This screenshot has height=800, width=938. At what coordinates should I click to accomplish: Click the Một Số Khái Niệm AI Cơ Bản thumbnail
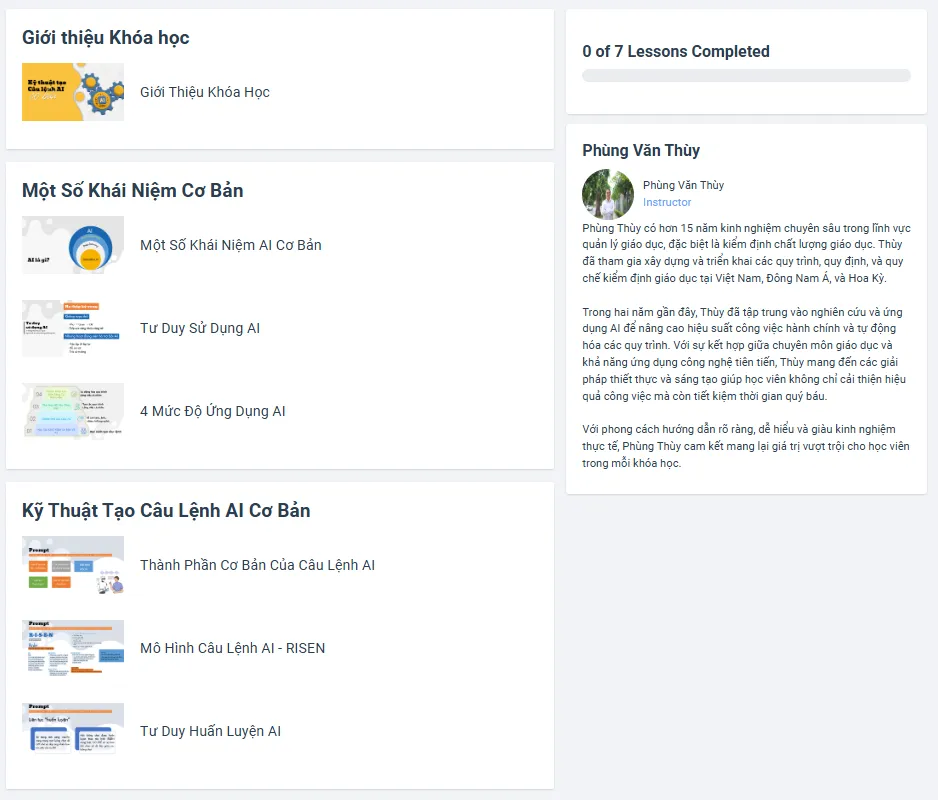coord(73,245)
